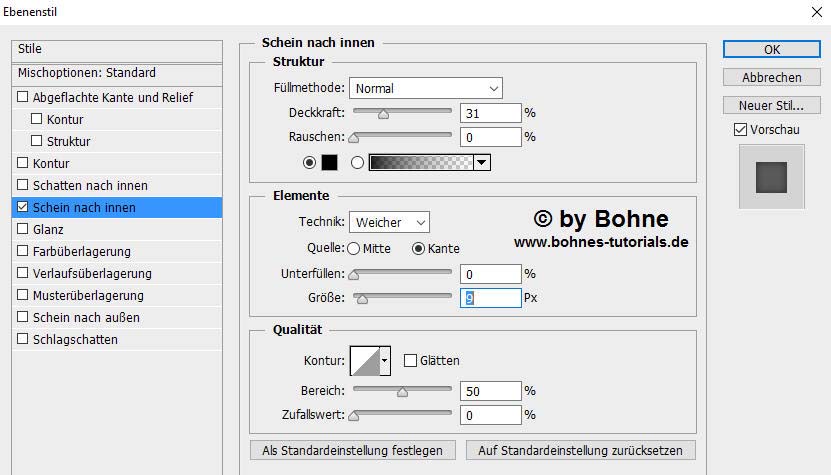
Task: Click the Deckkraft slider handle
Action: click(382, 114)
